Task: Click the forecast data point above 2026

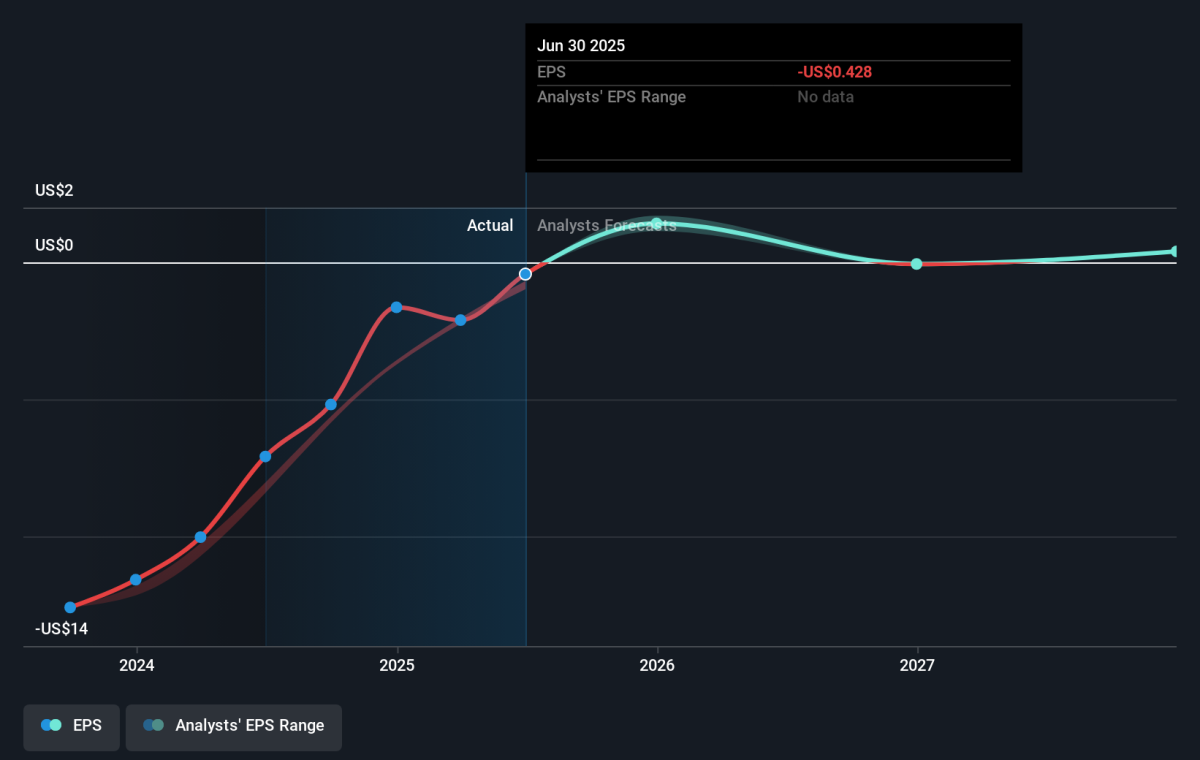Action: 657,223
